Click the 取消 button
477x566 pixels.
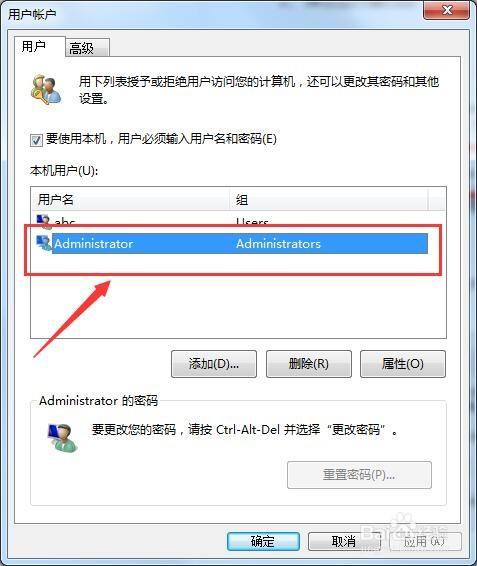click(x=344, y=541)
